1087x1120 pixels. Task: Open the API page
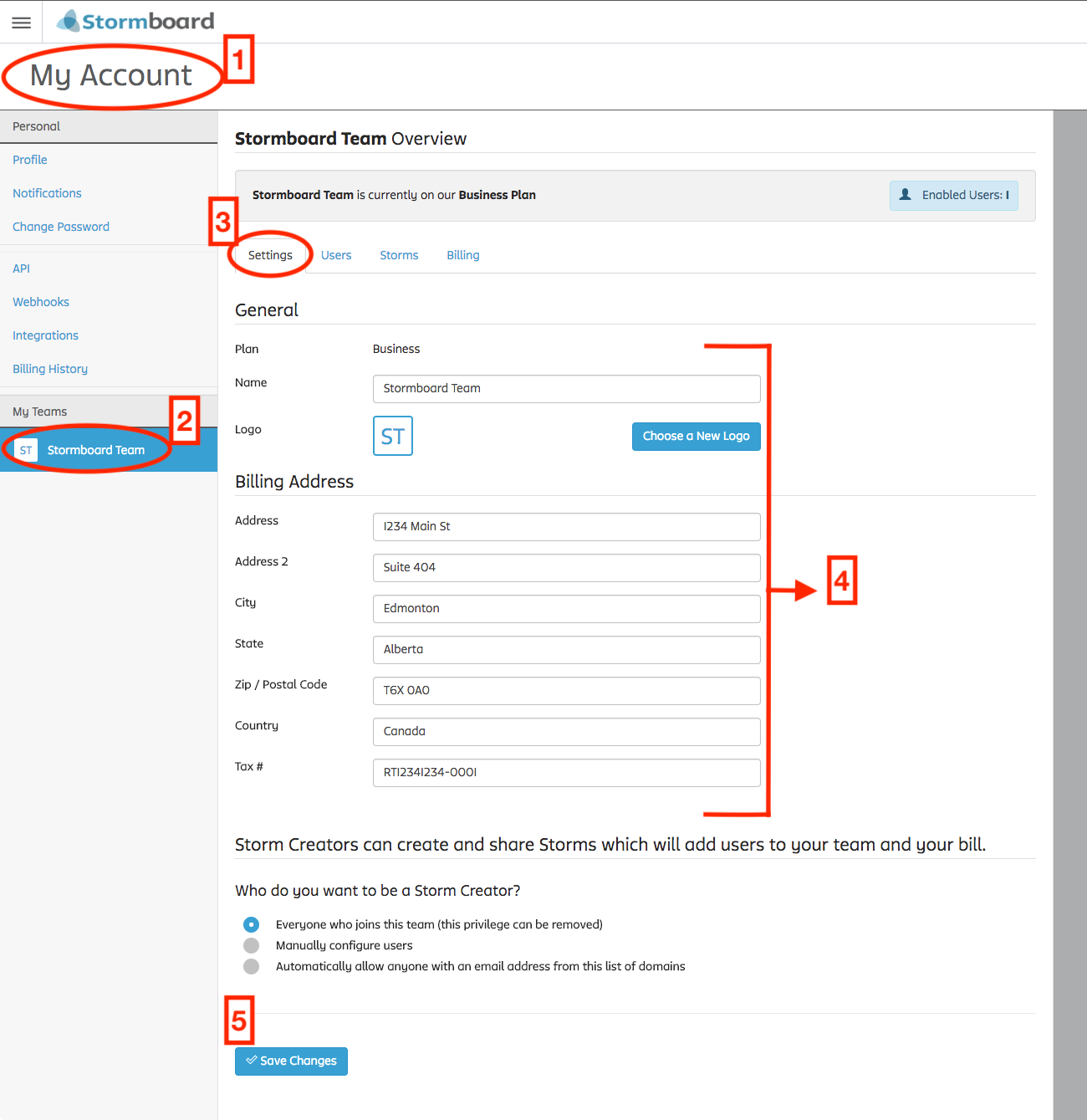(x=21, y=268)
